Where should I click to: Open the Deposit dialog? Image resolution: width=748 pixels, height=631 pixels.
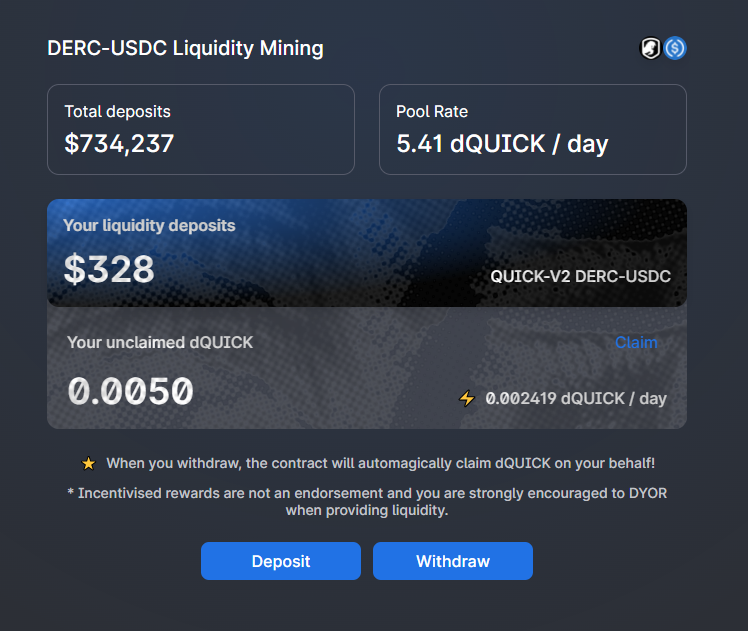[x=280, y=561]
